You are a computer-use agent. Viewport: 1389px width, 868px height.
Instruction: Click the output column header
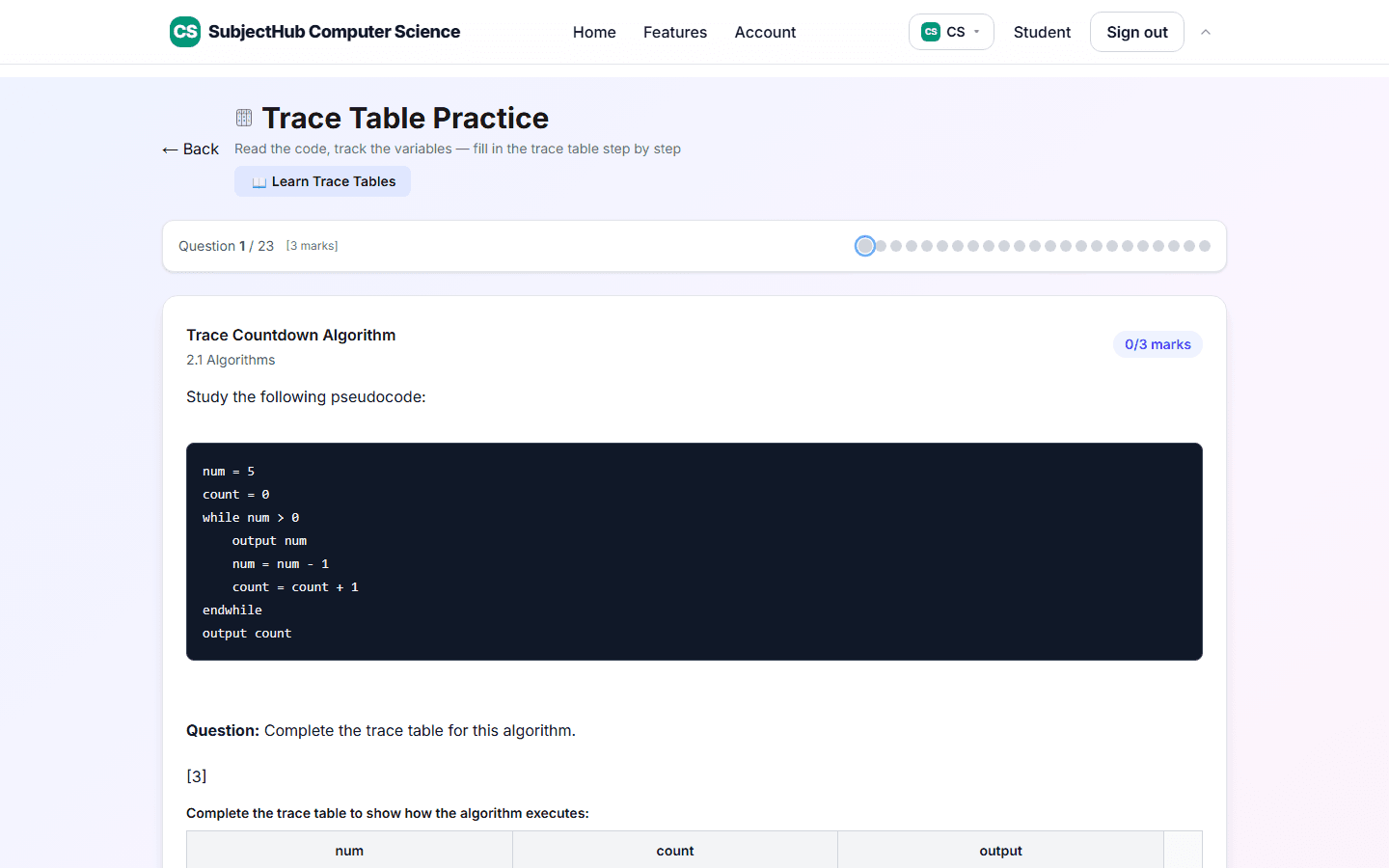tap(1000, 851)
